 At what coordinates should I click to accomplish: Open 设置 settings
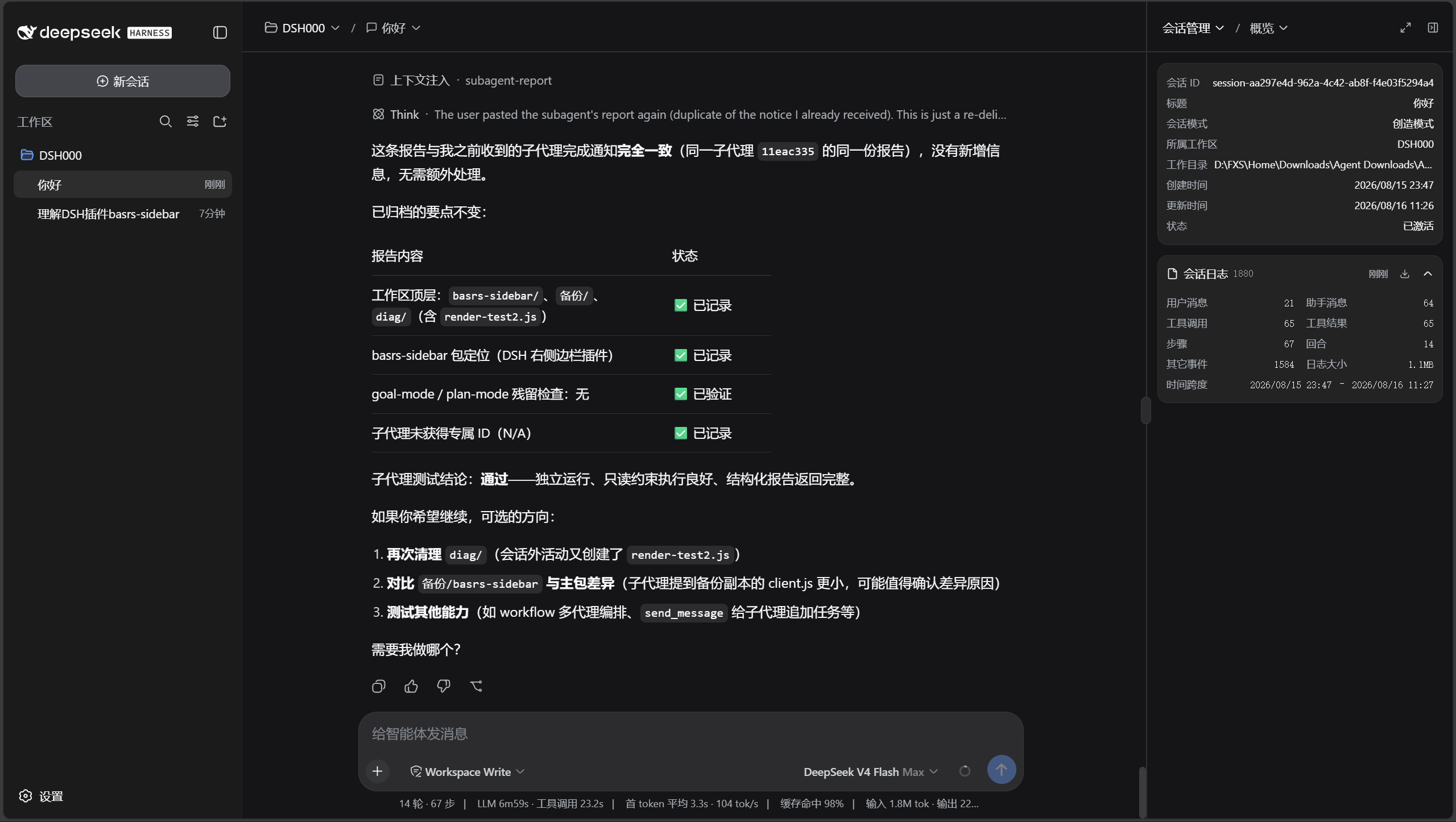[x=41, y=796]
